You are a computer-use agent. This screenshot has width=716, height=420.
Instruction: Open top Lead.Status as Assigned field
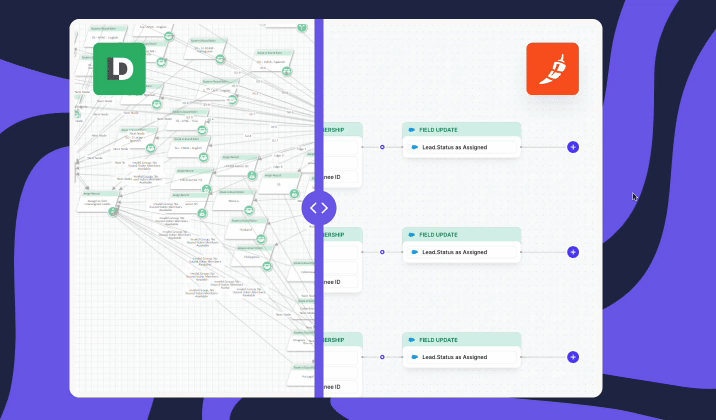pos(462,147)
